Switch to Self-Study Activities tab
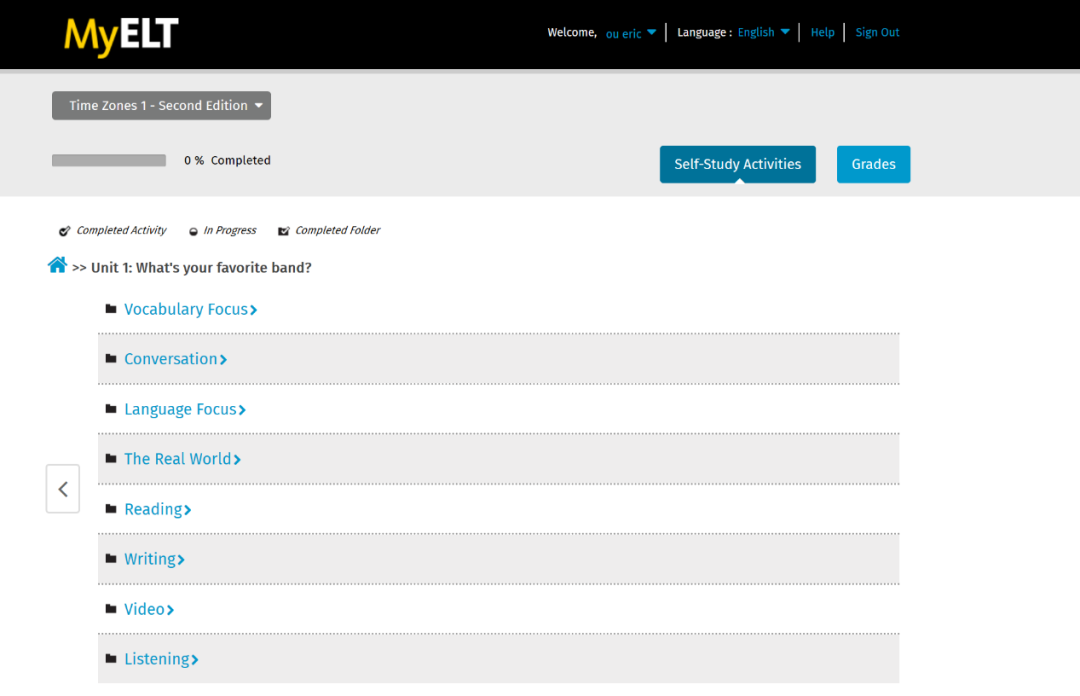 [738, 164]
